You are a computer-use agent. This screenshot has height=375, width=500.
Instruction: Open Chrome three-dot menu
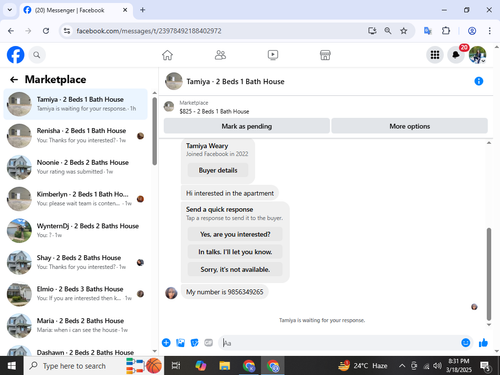coord(489,31)
